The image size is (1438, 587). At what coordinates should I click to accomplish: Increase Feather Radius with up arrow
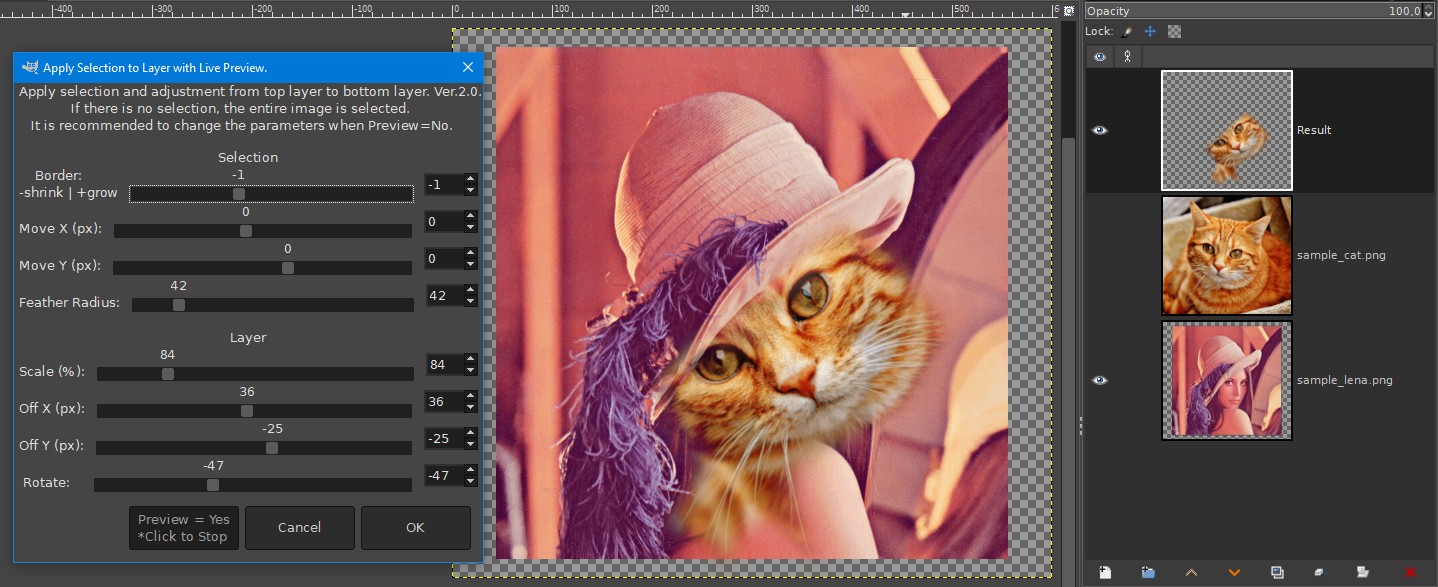[x=471, y=290]
